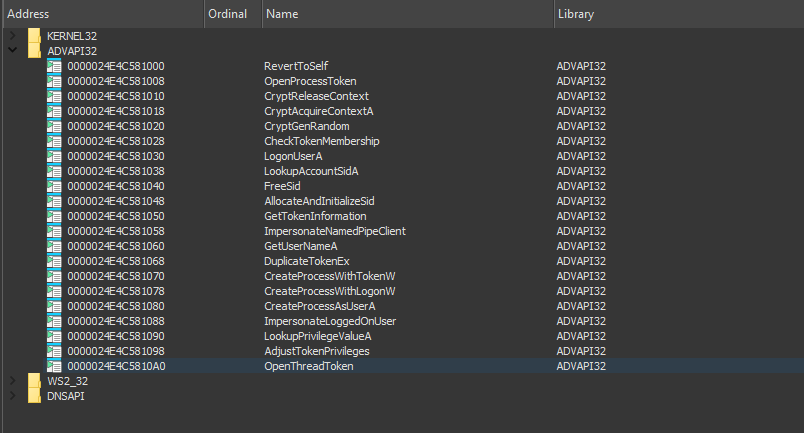Click the import icon at address 0000024E4C581008
The height and width of the screenshot is (433, 804).
[x=54, y=81]
